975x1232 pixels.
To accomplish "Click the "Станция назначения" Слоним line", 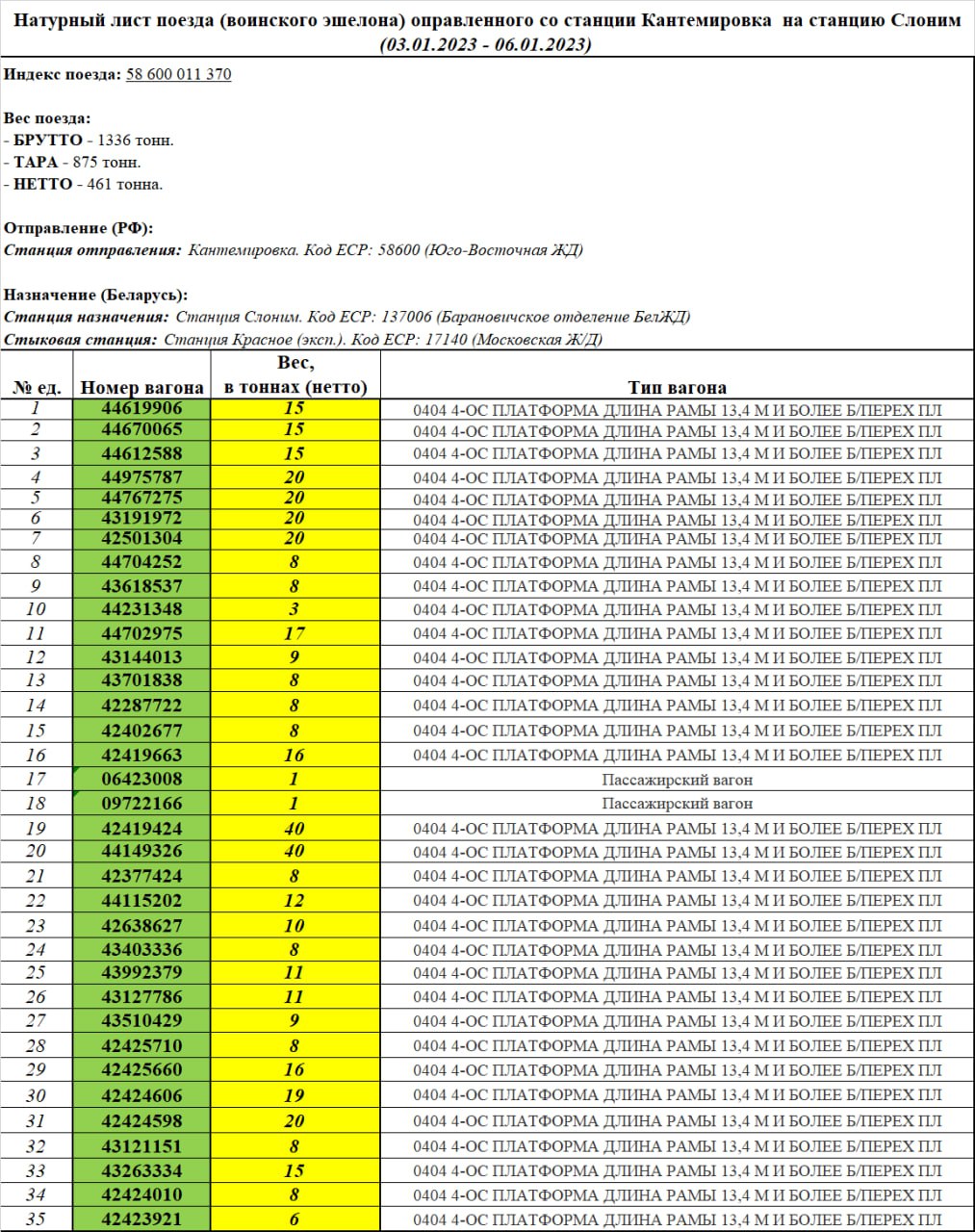I will coord(346,317).
